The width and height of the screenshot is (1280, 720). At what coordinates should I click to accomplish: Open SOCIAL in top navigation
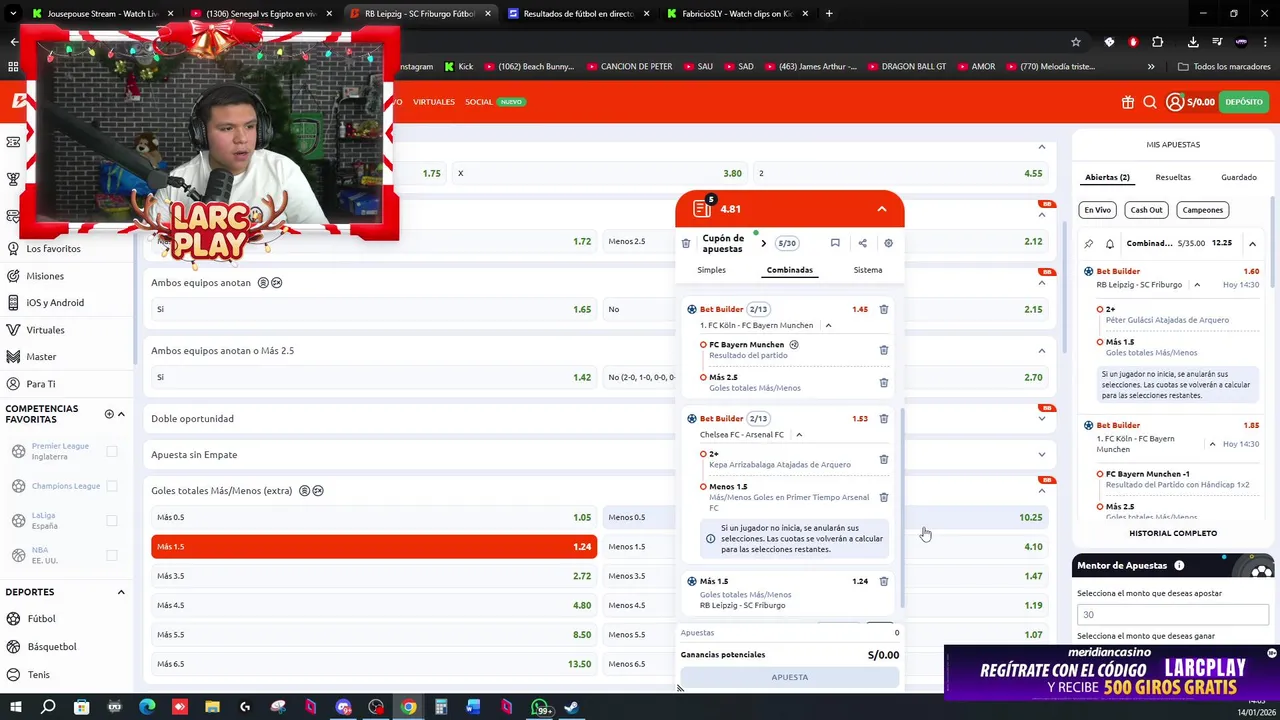tap(479, 102)
